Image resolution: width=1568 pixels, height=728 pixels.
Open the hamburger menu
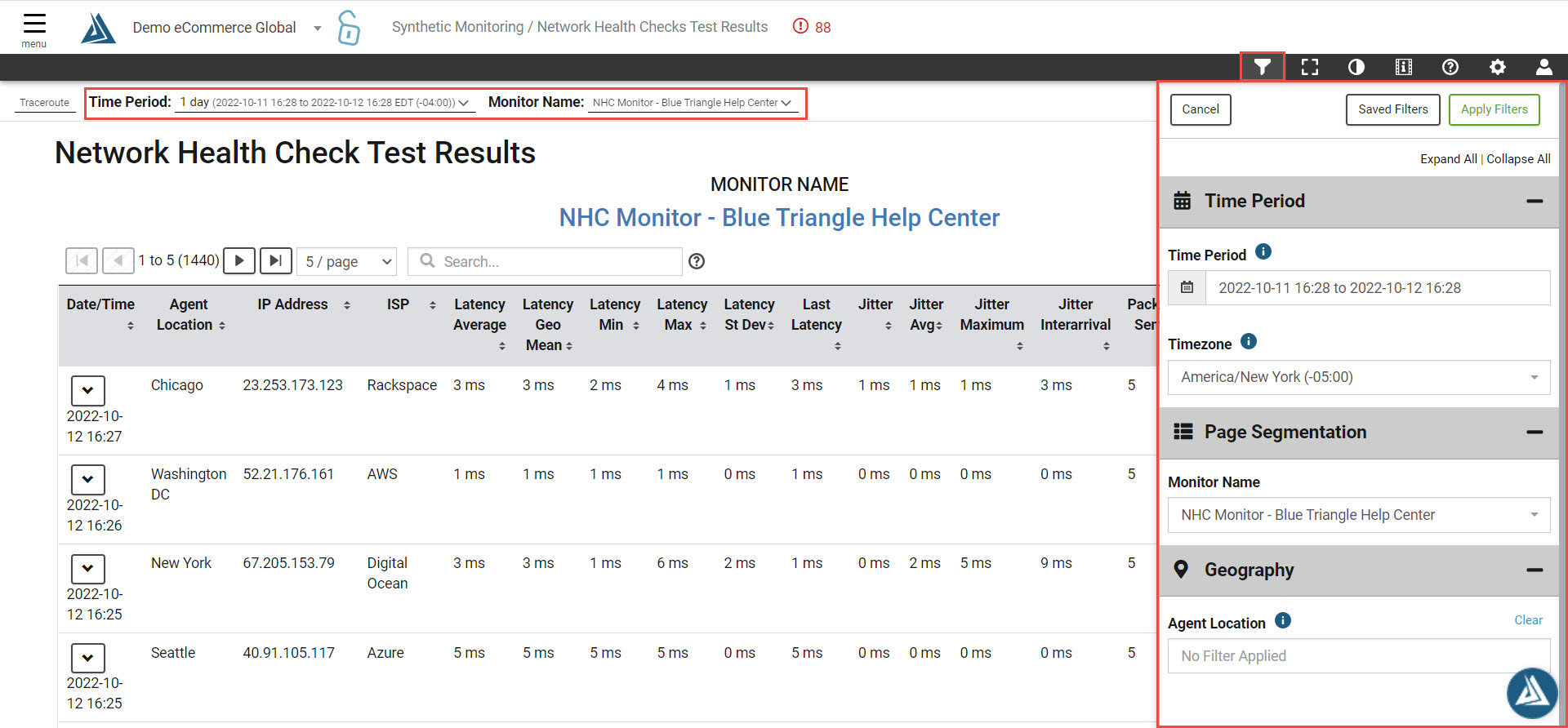34,28
